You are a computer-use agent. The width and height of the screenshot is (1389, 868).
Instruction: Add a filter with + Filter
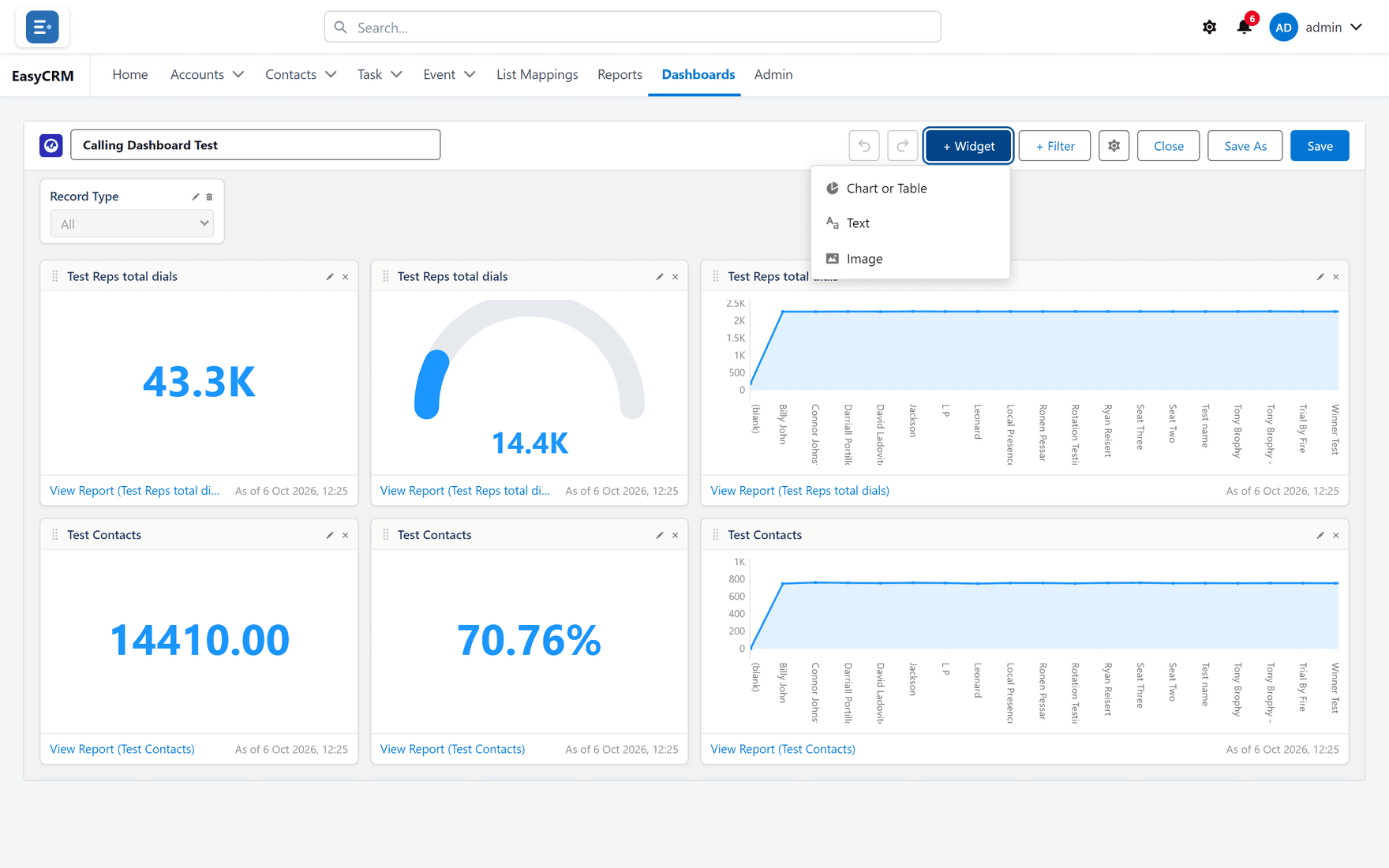point(1055,146)
